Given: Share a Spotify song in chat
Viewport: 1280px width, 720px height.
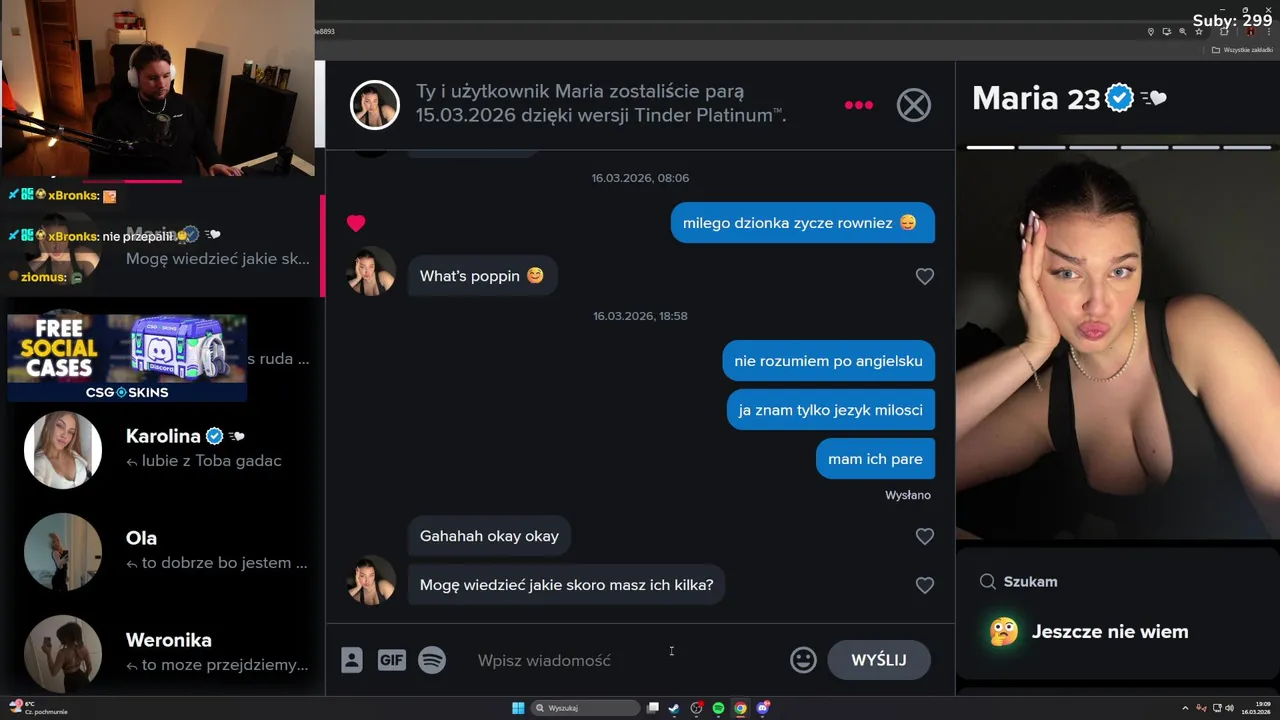Looking at the screenshot, I should coord(432,660).
